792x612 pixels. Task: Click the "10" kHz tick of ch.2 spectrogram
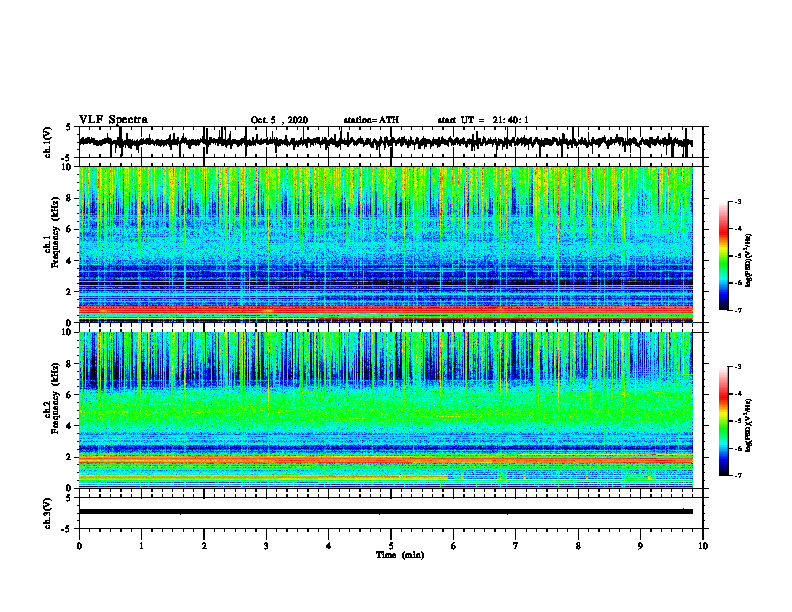click(68, 332)
